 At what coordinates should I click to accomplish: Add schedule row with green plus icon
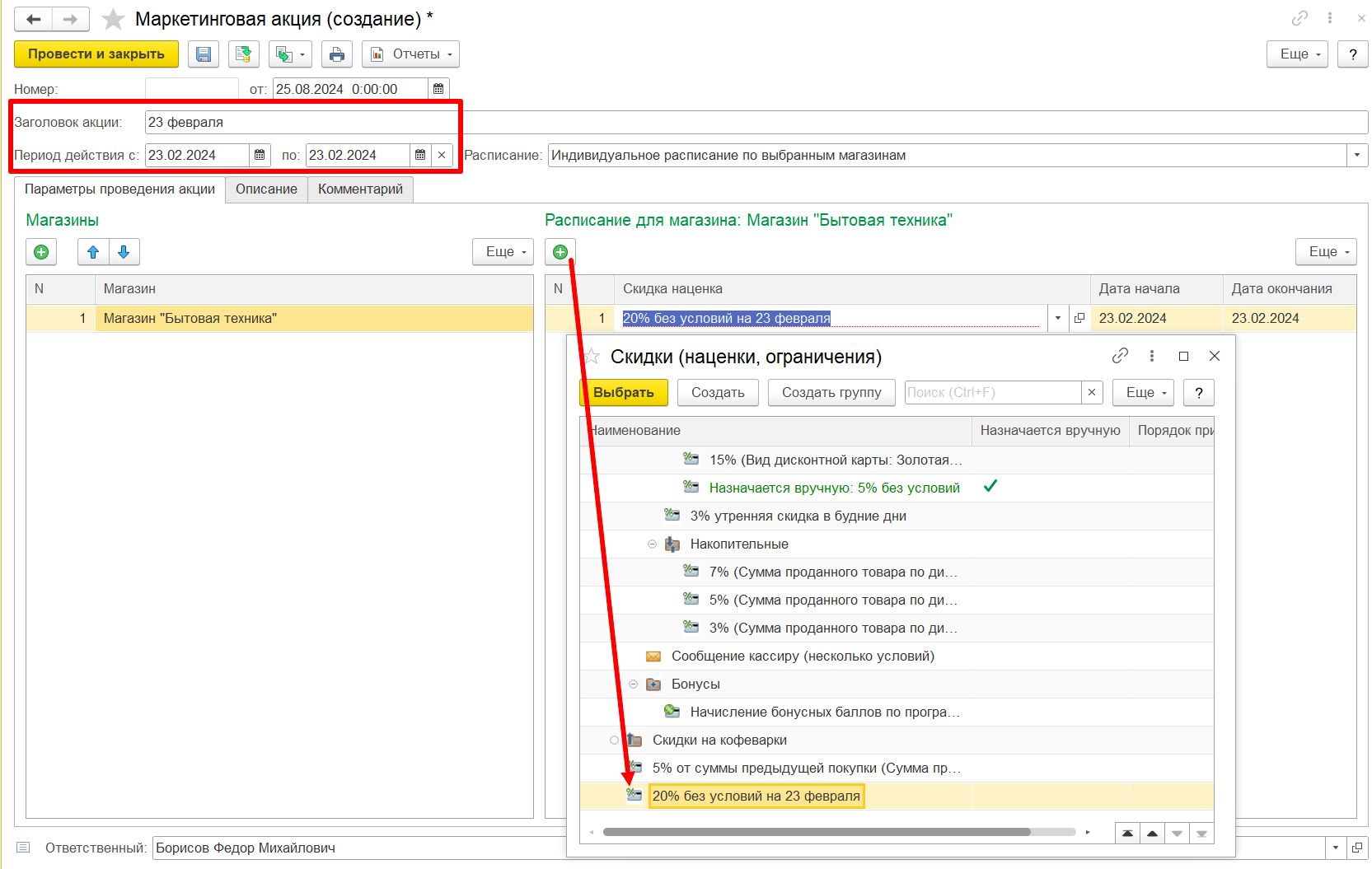560,252
